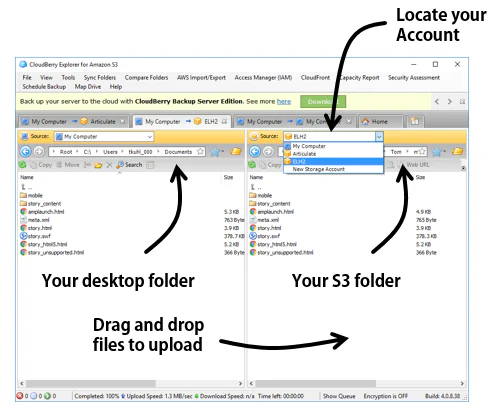This screenshot has width=495, height=409.
Task: Open the Access Manager (IAM) menu
Action: (x=263, y=78)
